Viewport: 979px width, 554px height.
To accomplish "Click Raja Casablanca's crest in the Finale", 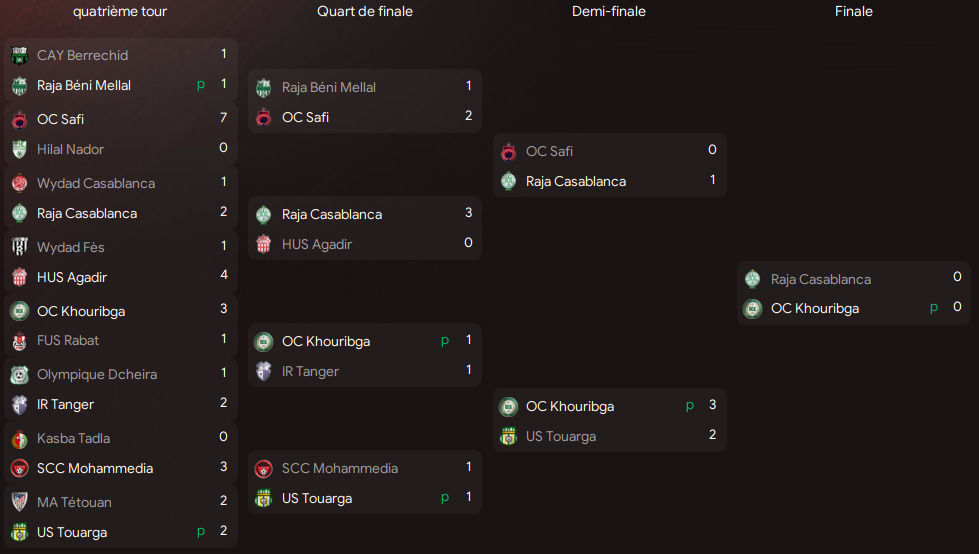I will click(x=753, y=279).
